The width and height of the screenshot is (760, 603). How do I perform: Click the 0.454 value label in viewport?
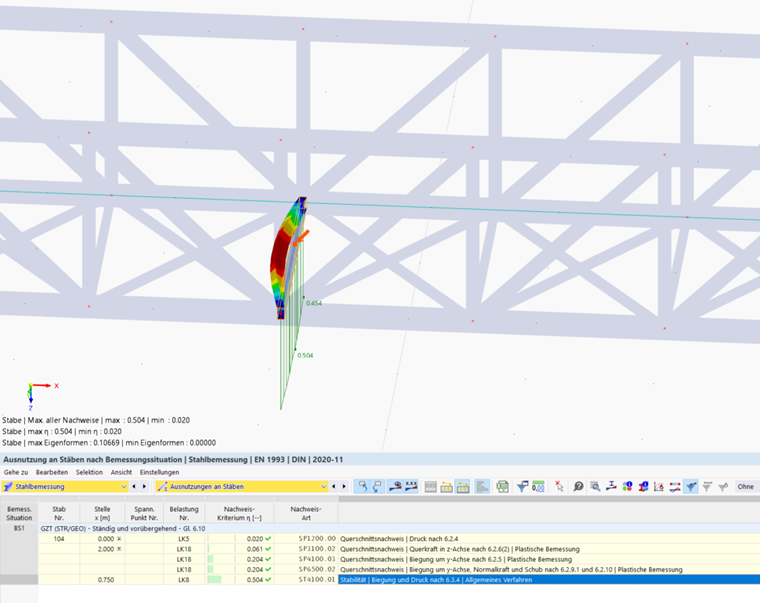click(314, 303)
